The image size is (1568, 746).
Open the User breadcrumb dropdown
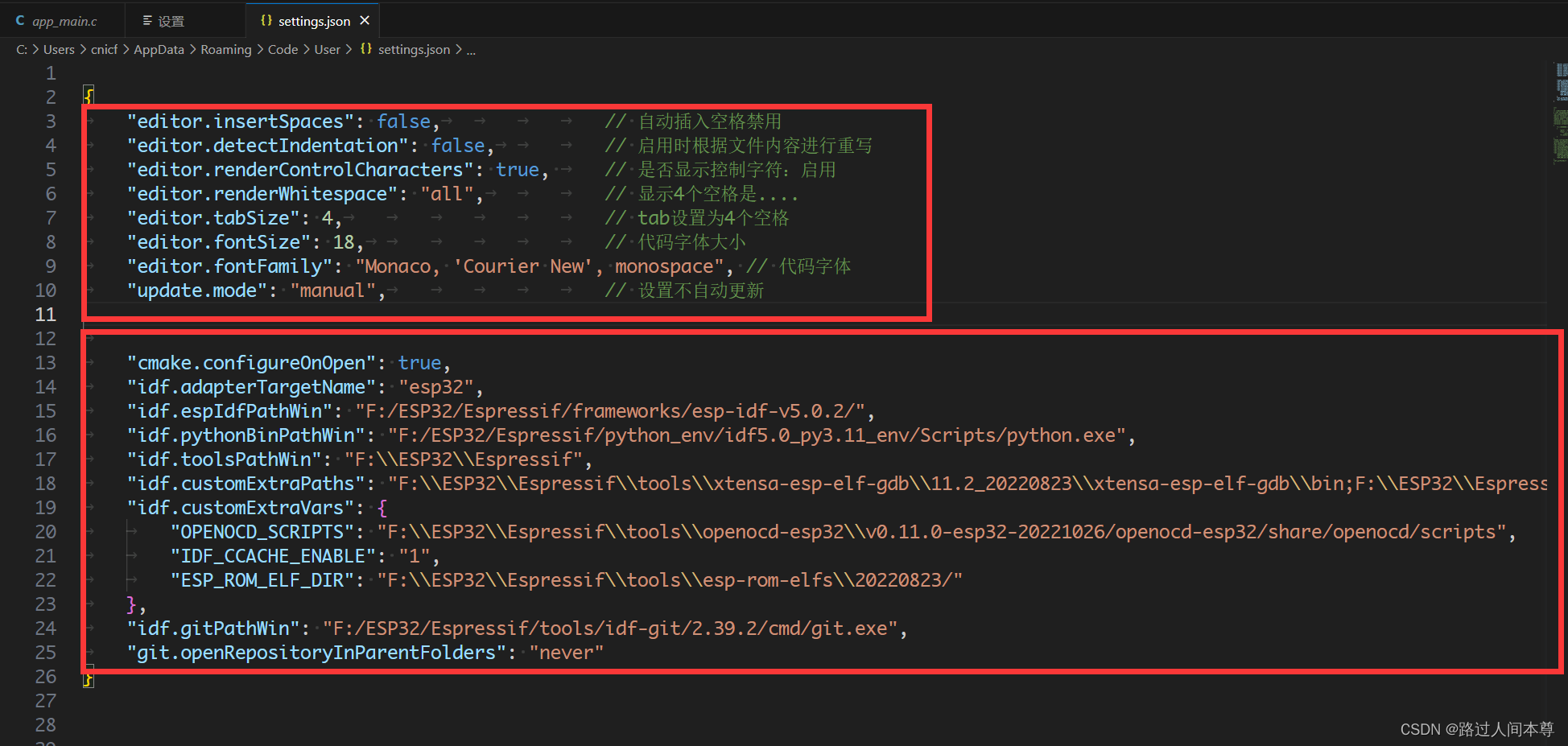tap(327, 49)
